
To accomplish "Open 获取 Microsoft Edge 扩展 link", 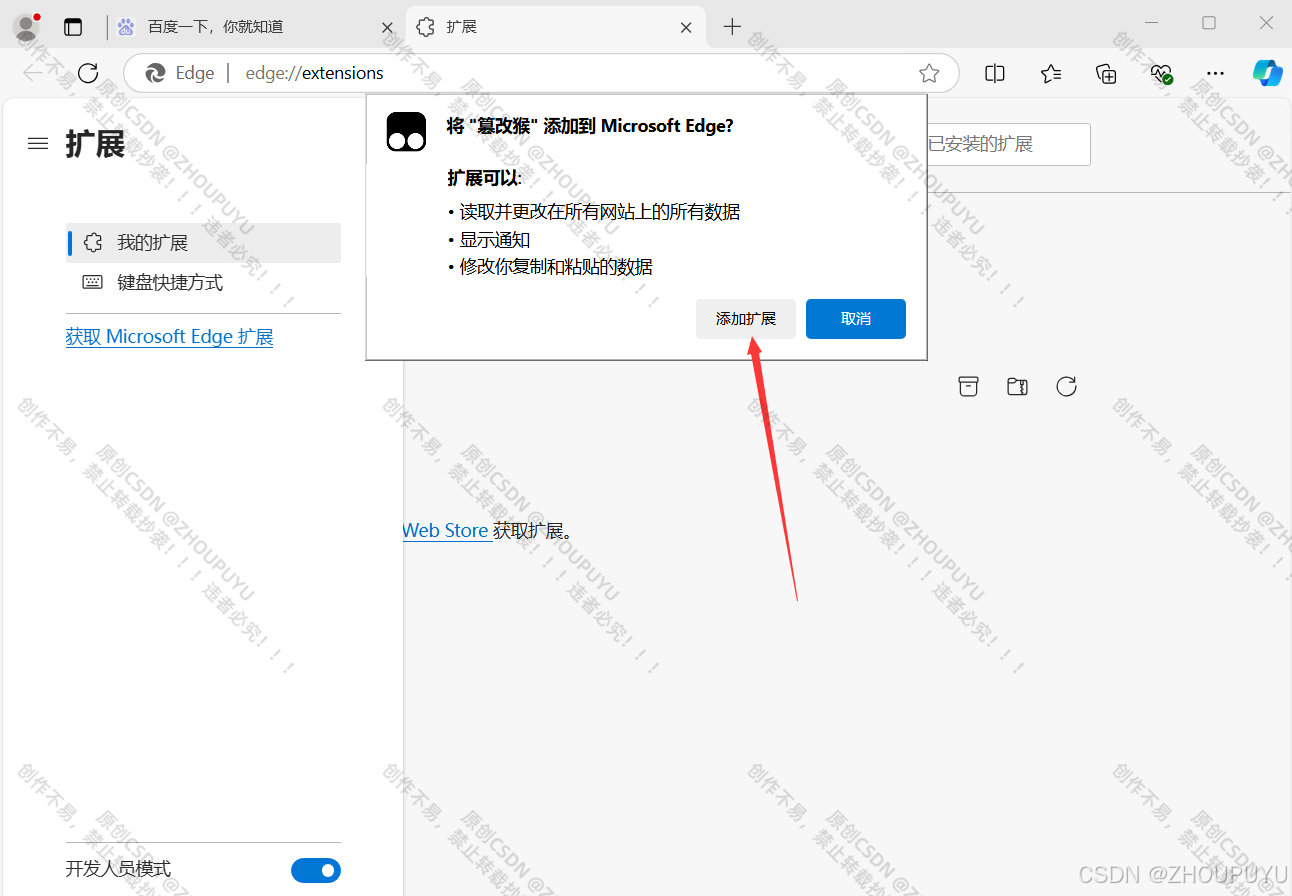I will [x=169, y=337].
